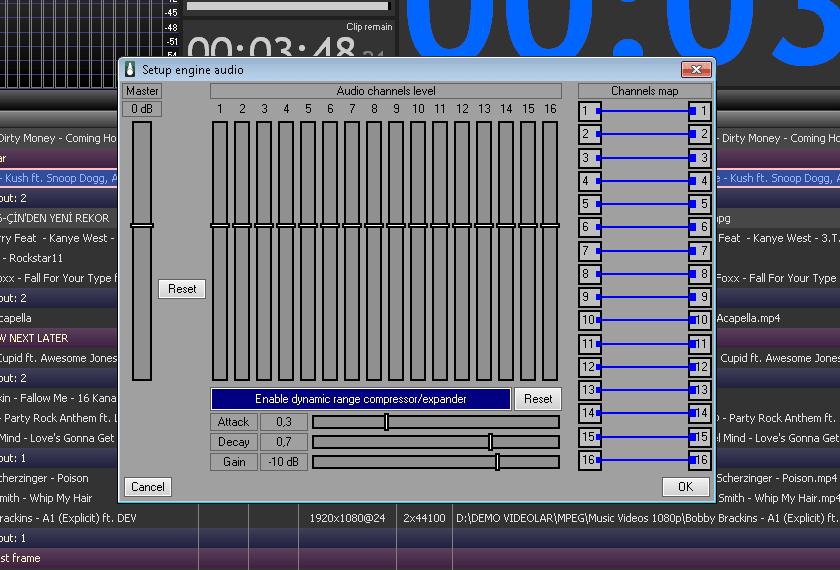Click channel 16 level fader handle
The width and height of the screenshot is (840, 570).
click(x=550, y=225)
